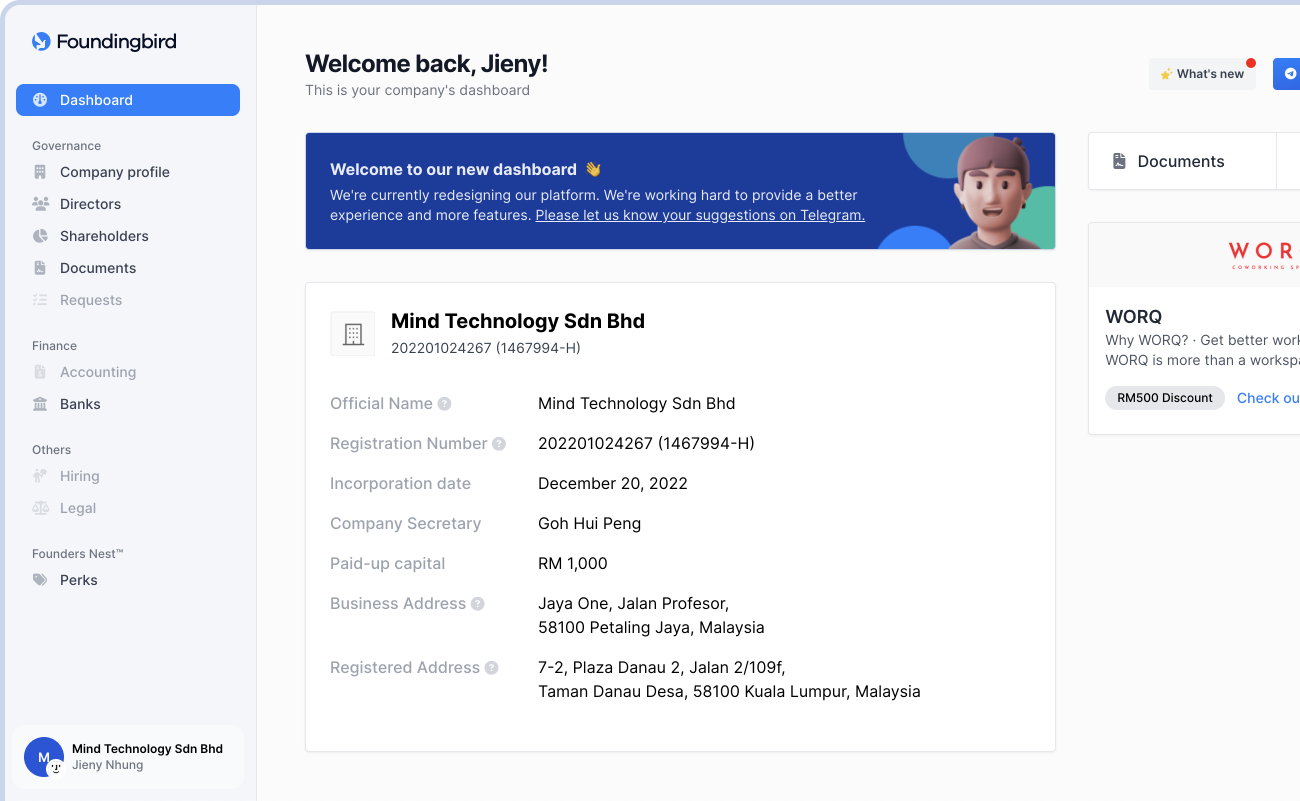Screen dimensions: 1300x801
Task: Click the blue Telegram icon button
Action: [1288, 74]
